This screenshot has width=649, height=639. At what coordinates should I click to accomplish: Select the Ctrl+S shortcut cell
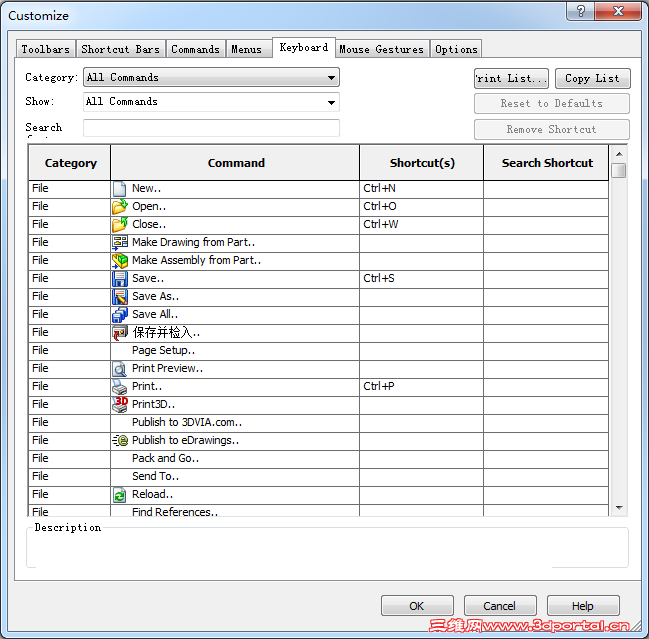422,279
